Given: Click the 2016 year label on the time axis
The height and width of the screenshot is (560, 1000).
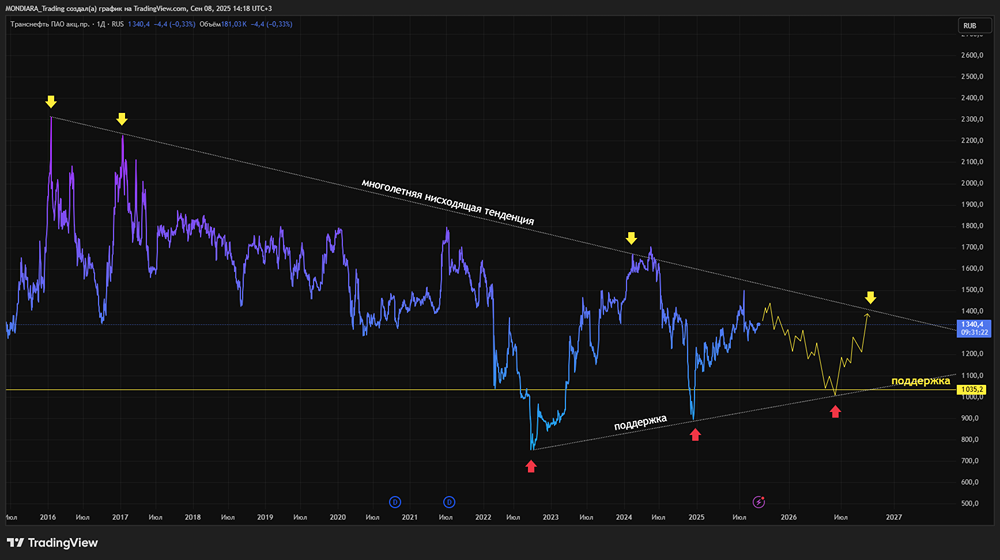Looking at the screenshot, I should [48, 517].
